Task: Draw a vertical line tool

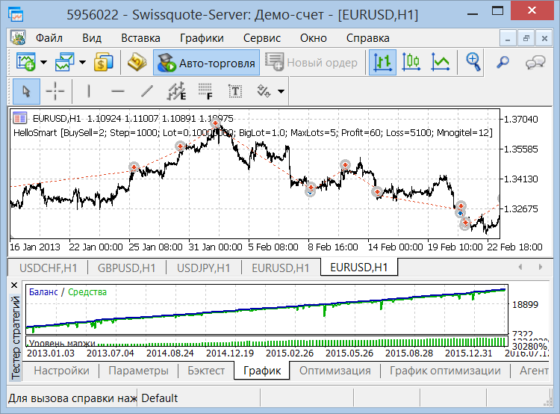Action: coord(88,91)
